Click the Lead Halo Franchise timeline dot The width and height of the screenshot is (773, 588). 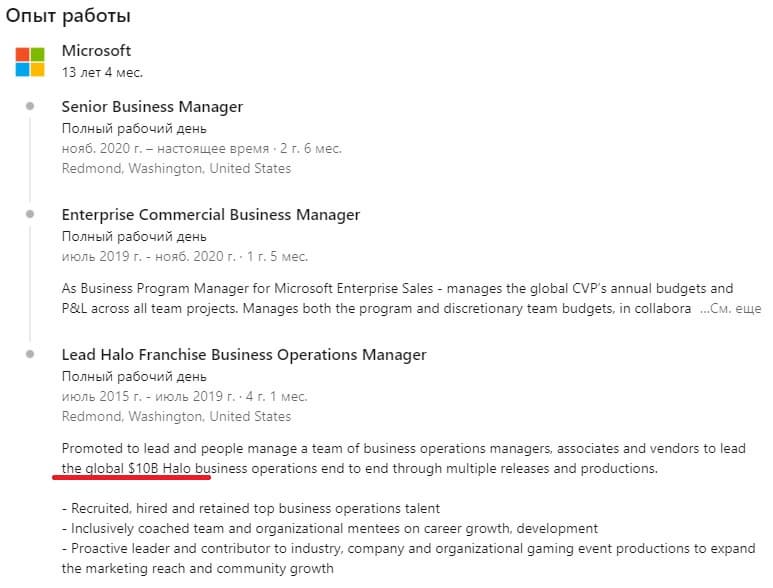pyautogui.click(x=31, y=354)
